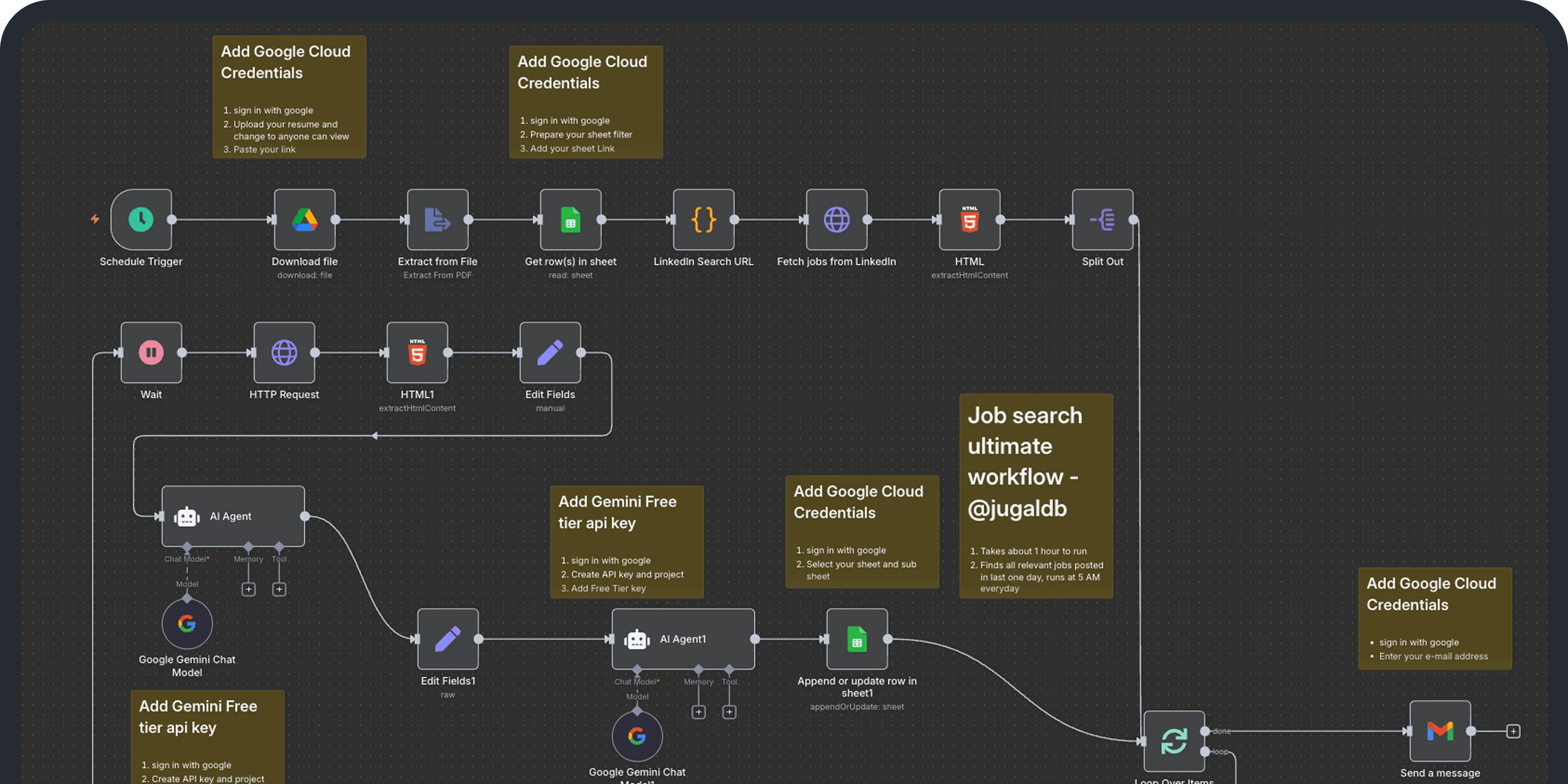Viewport: 1568px width, 784px height.
Task: Select the sticky note about selecting sheet and sub sheet
Action: [862, 532]
